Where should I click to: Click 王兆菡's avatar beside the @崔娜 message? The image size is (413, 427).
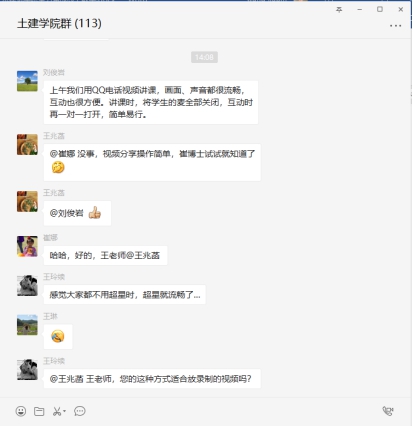tap(27, 144)
